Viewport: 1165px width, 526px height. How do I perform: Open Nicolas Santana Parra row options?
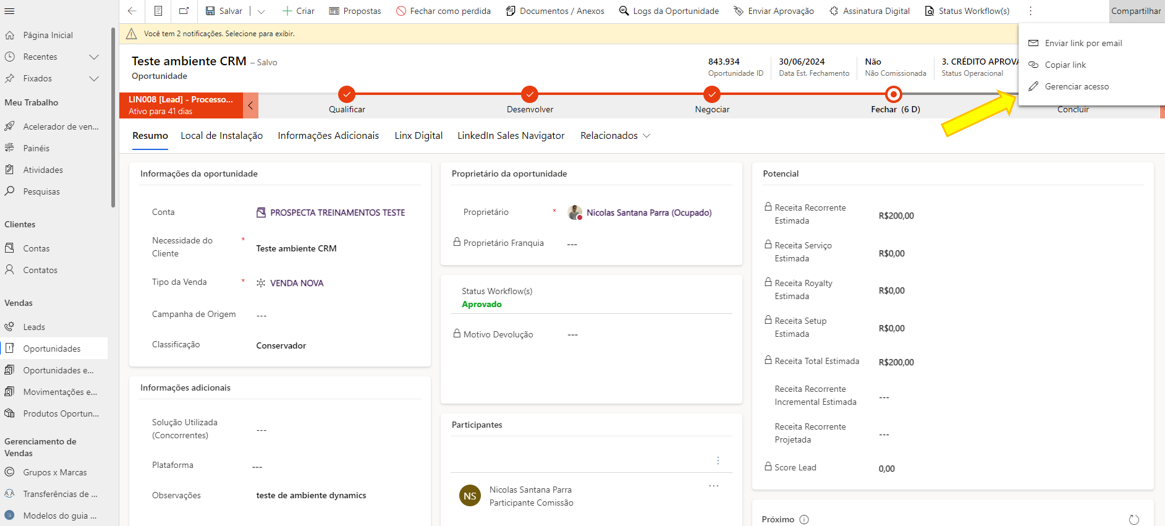tap(714, 486)
